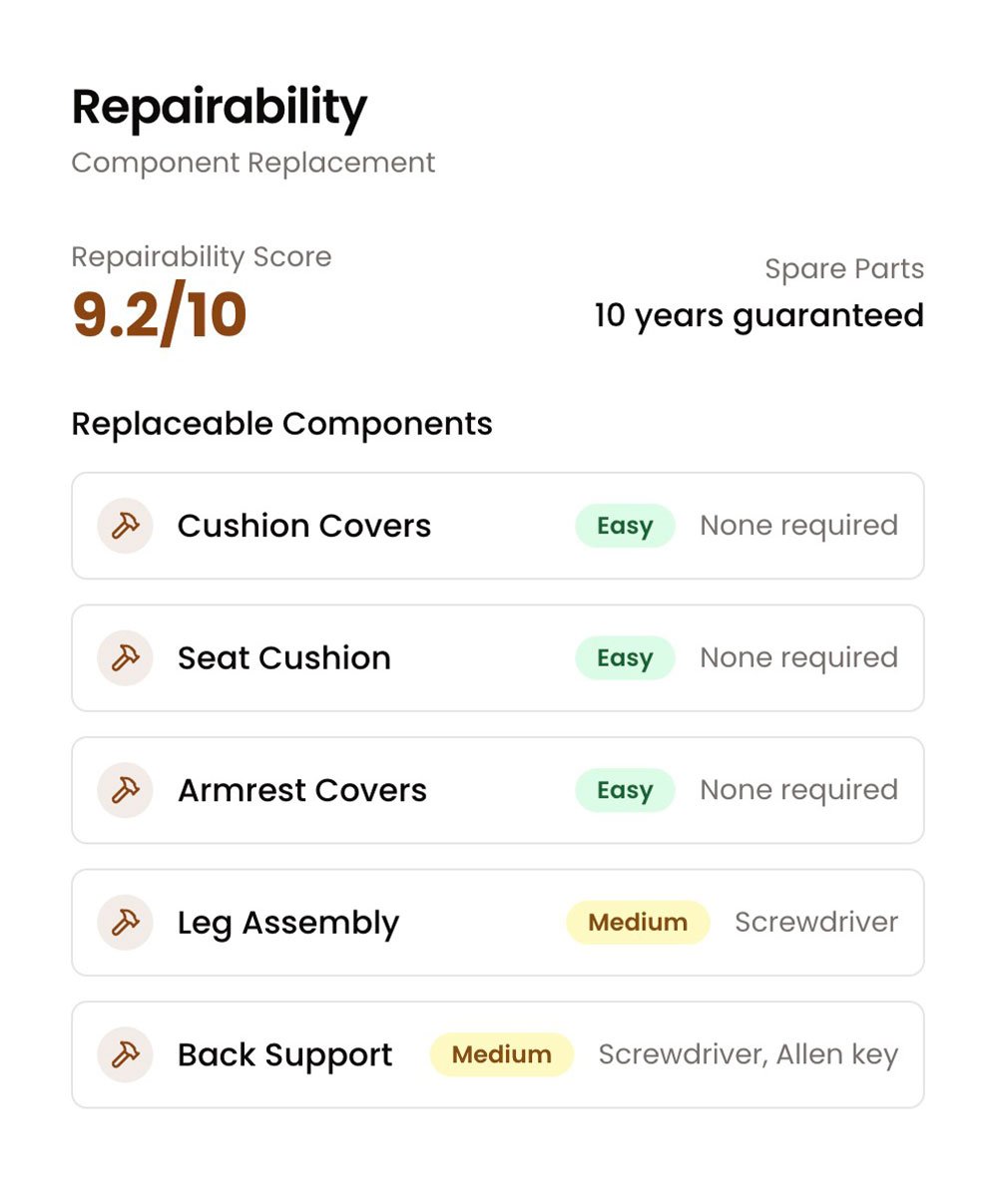Select the Easy badge on Seat Cushion
Image resolution: width=998 pixels, height=1204 pixels.
tap(625, 658)
